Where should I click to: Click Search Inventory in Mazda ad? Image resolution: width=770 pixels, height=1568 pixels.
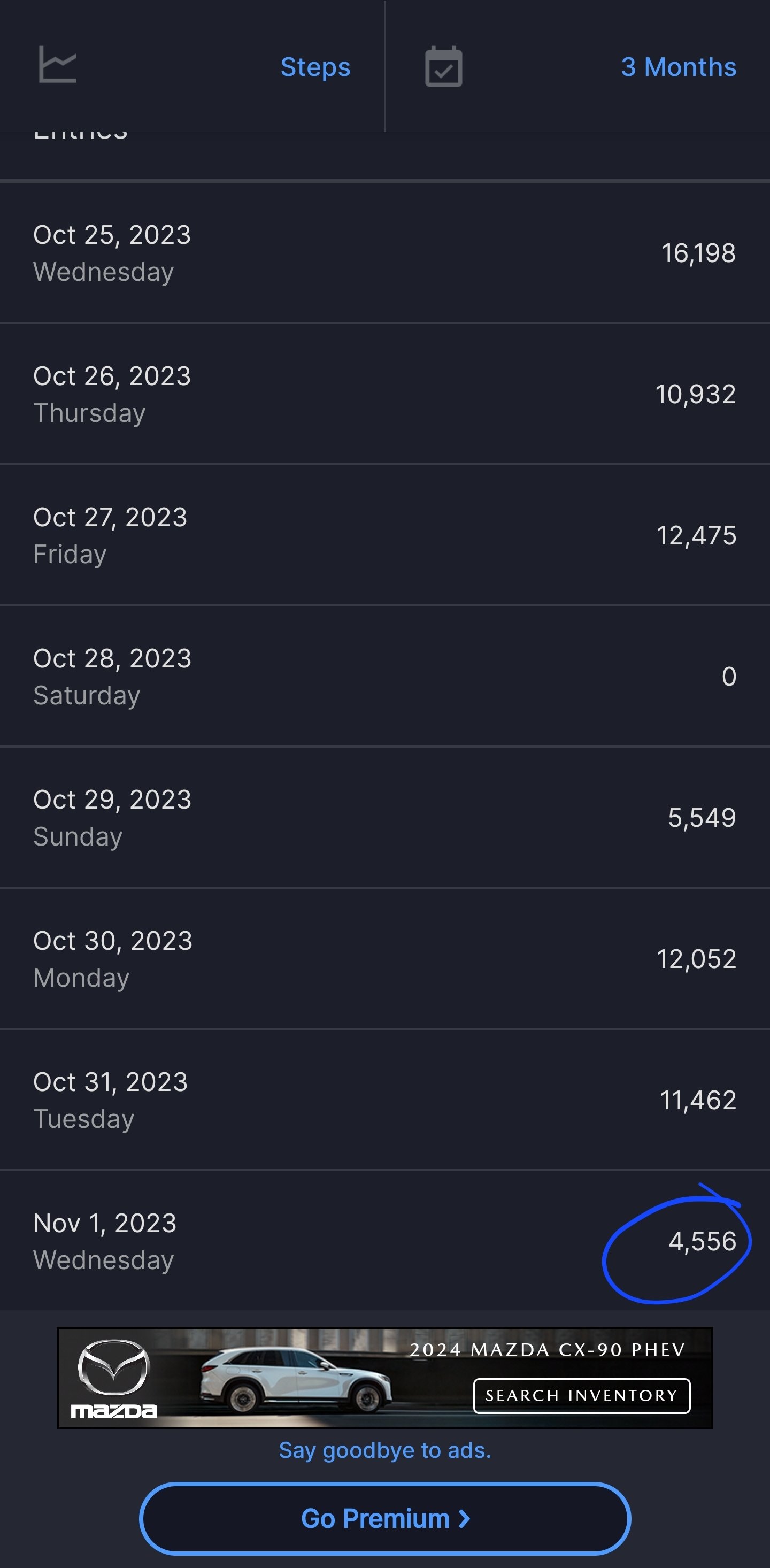(x=581, y=1395)
